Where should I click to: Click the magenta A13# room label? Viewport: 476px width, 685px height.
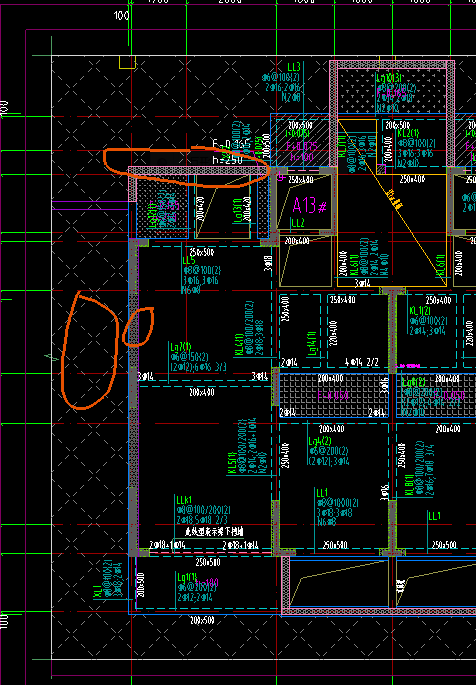[310, 205]
